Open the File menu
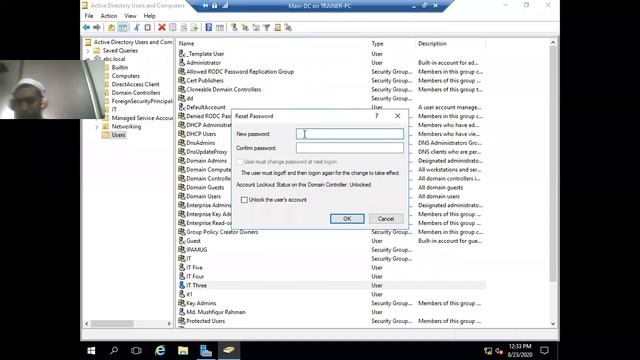Screen dimensions: 640x360 89,16
